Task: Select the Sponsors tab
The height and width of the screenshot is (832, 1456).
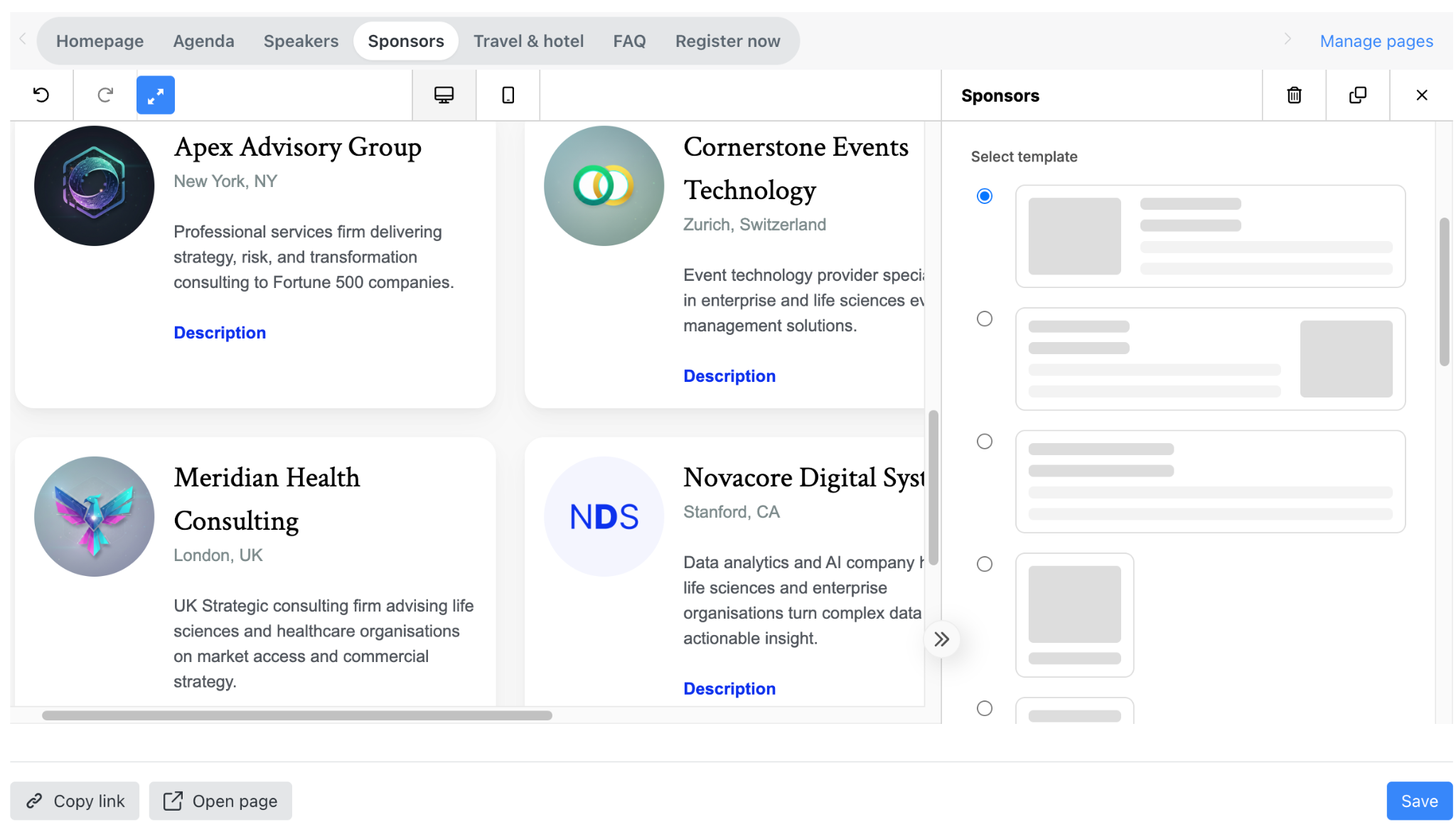Action: [406, 41]
